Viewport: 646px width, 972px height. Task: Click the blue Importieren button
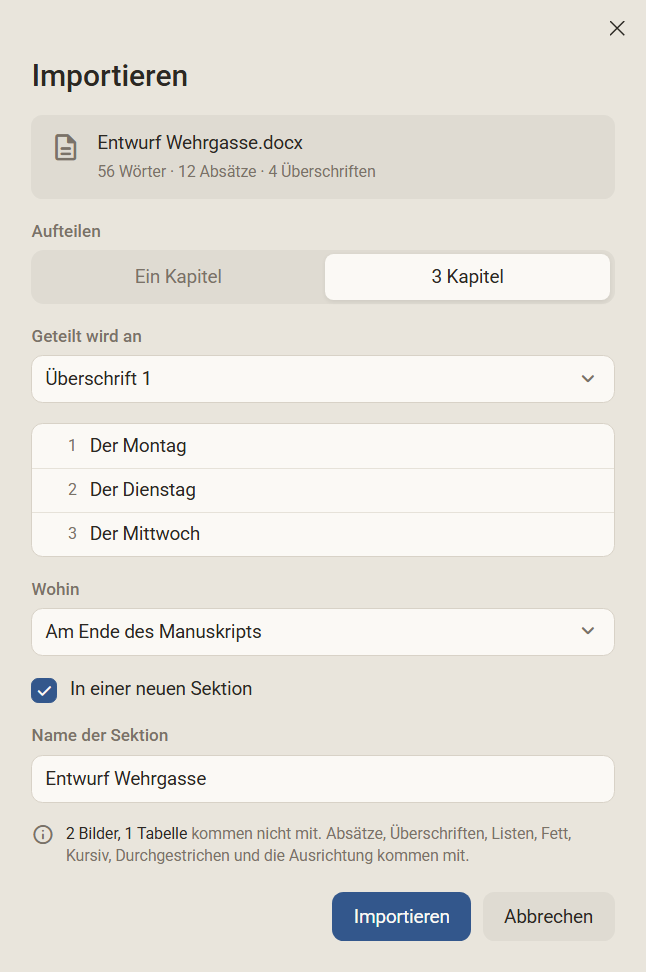pos(401,916)
